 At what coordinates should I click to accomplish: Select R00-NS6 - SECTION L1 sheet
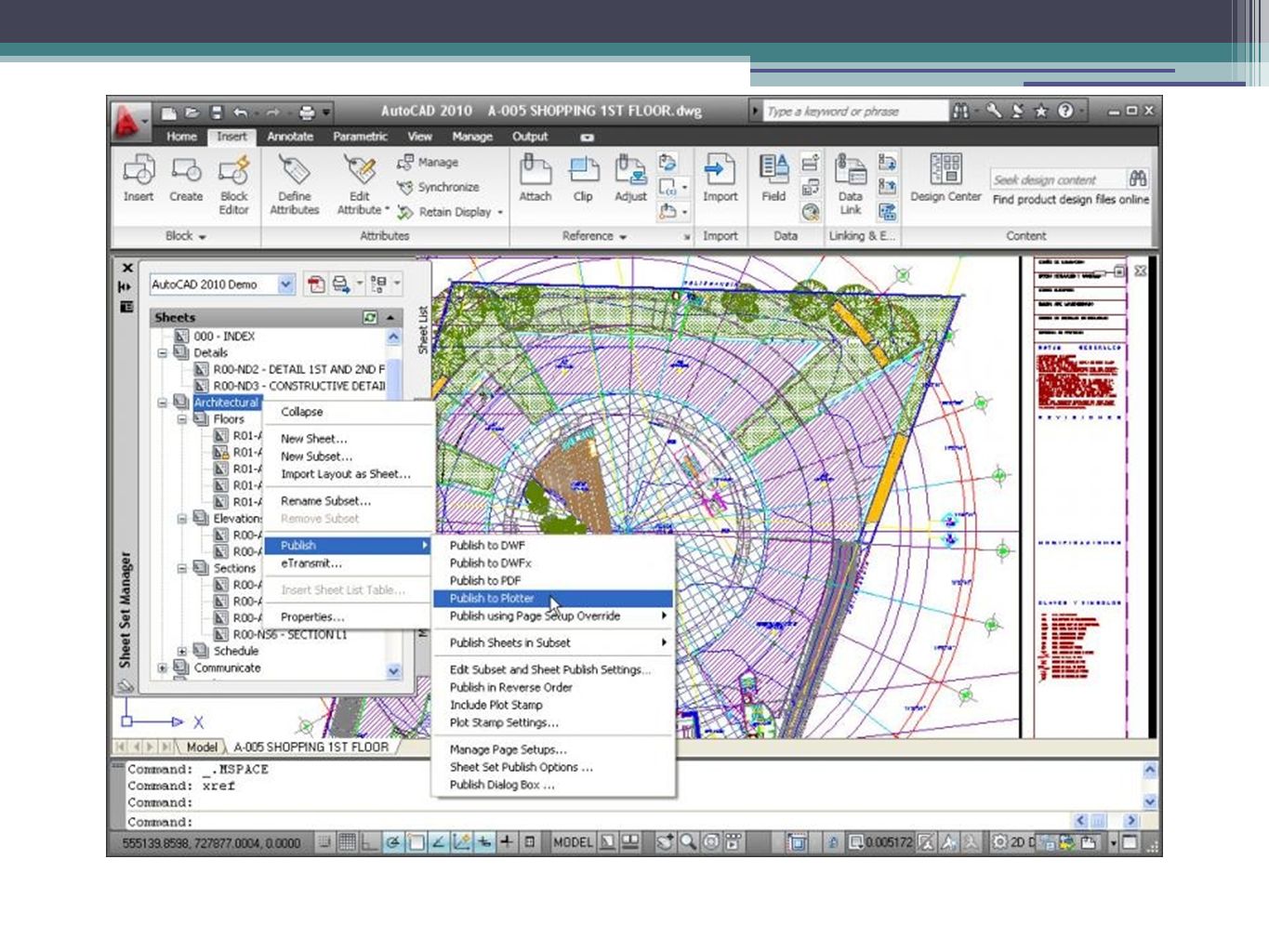pos(280,635)
